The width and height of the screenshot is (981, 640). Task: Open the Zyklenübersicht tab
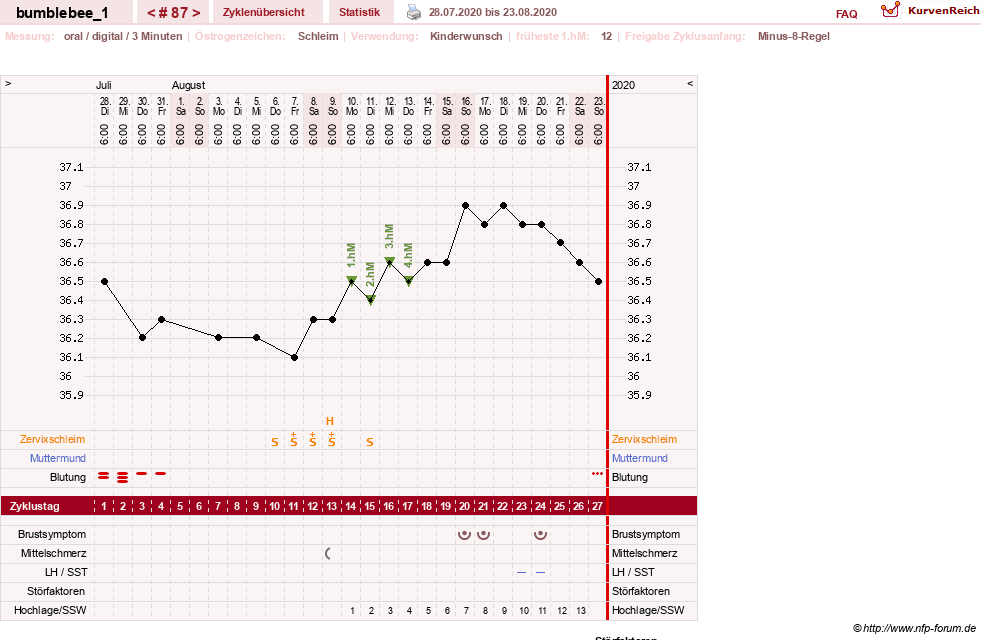pyautogui.click(x=263, y=12)
